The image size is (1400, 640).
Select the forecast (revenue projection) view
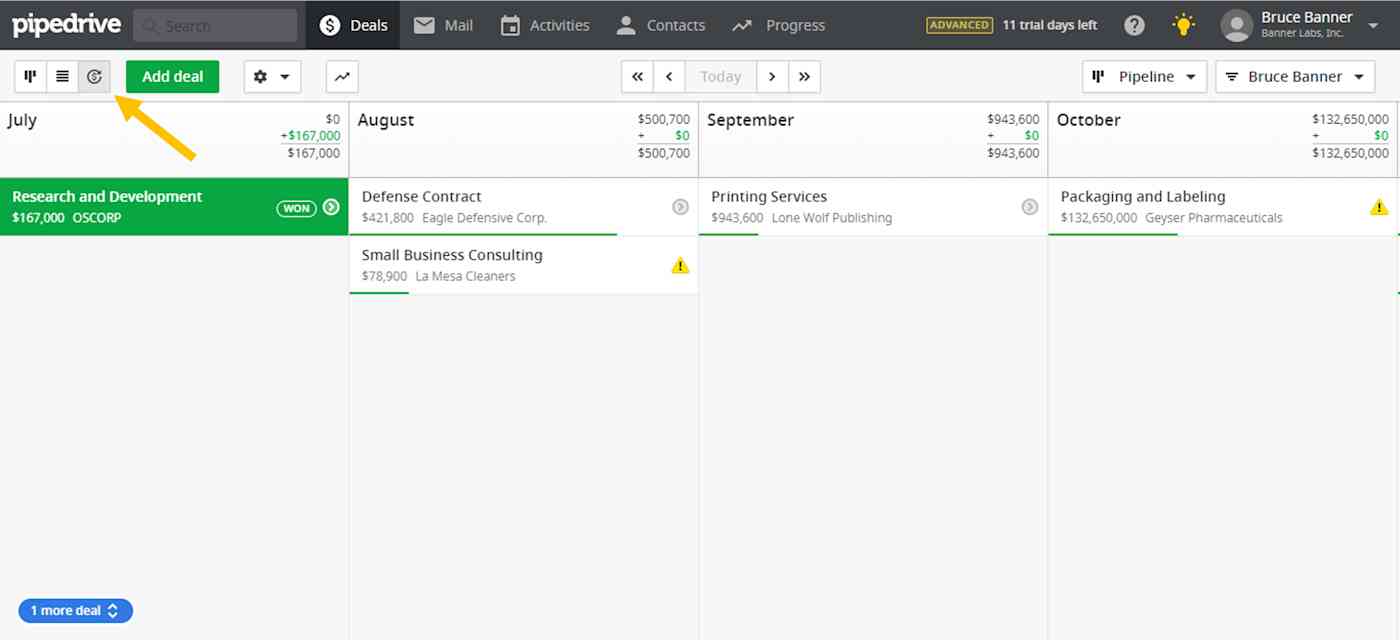[94, 76]
